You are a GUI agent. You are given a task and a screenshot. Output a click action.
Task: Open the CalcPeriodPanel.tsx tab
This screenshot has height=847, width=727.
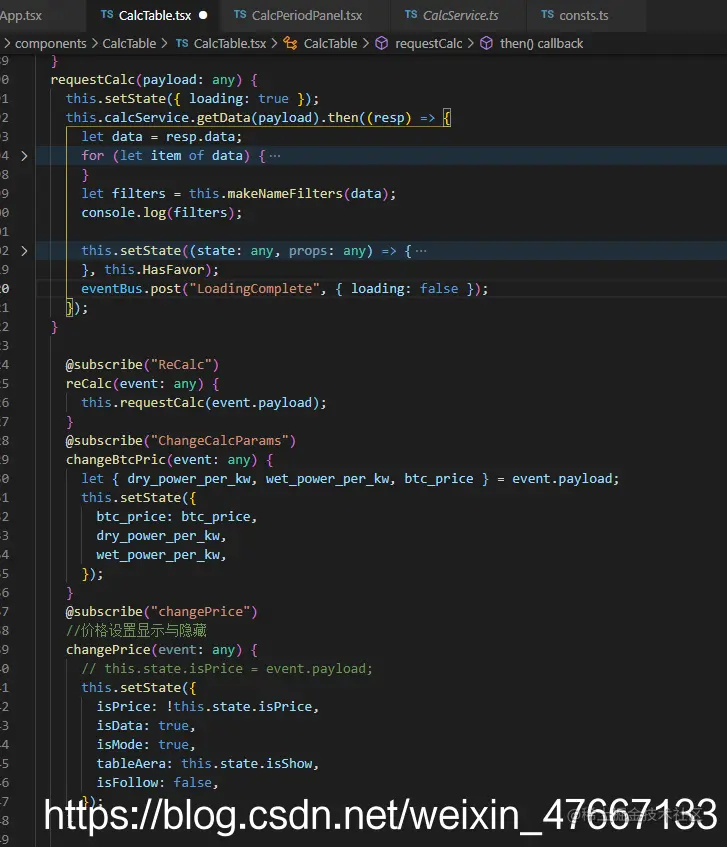[306, 16]
